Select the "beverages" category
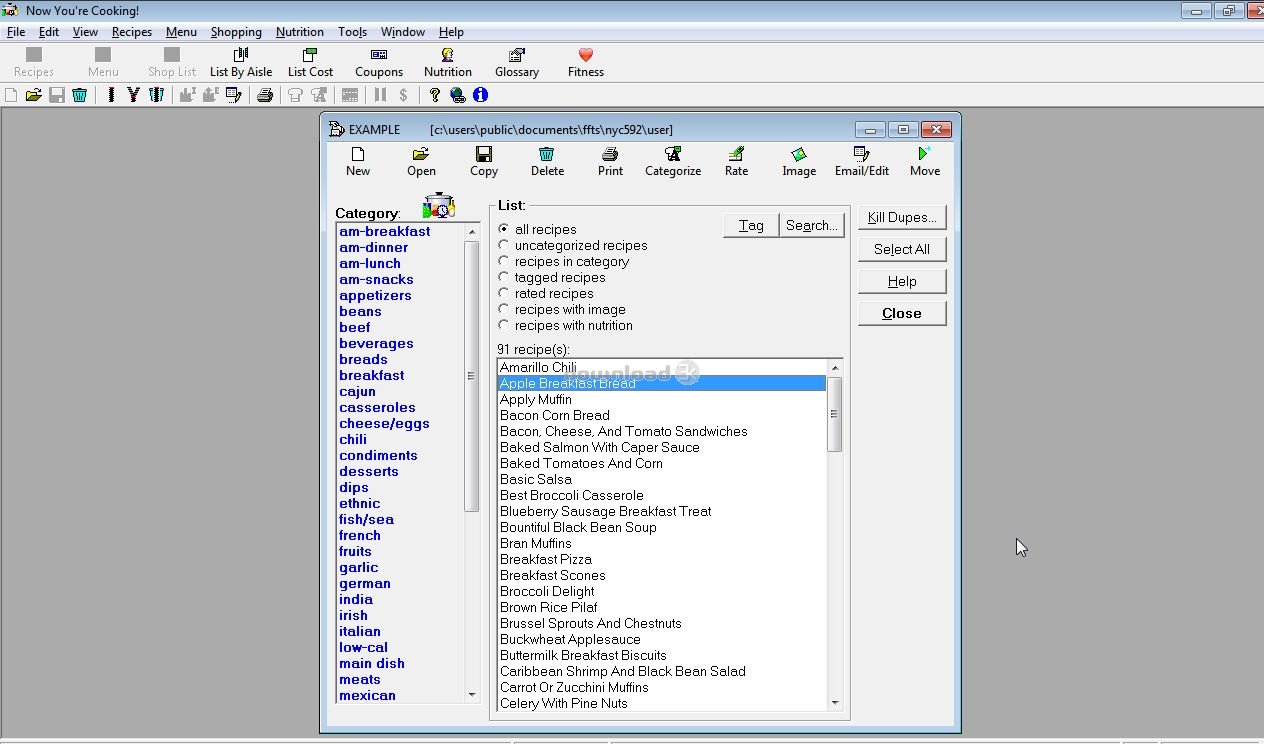Viewport: 1264px width, 744px height. click(x=376, y=343)
